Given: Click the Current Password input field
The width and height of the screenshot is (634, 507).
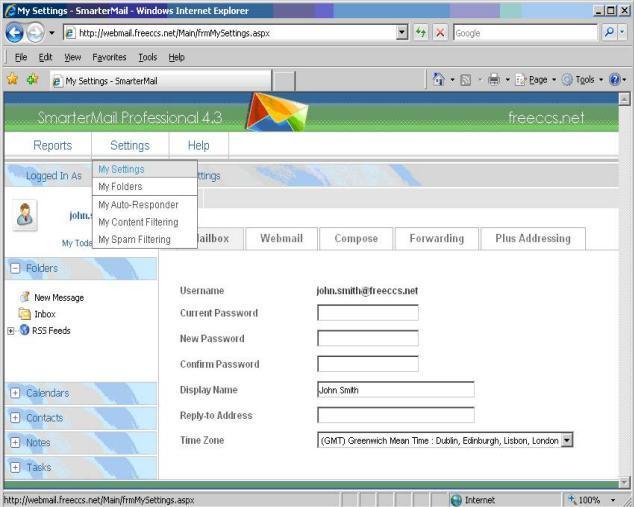Looking at the screenshot, I should [x=368, y=313].
